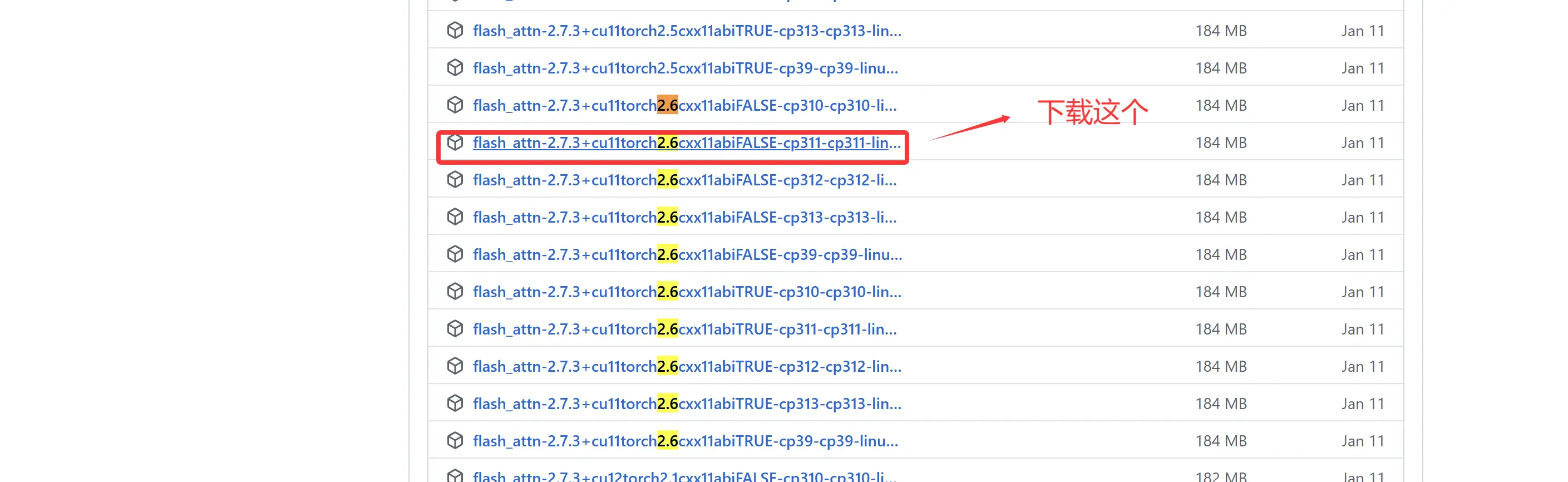Open the torch2.6 abiTRUE cp311 wheel link

[x=685, y=329]
